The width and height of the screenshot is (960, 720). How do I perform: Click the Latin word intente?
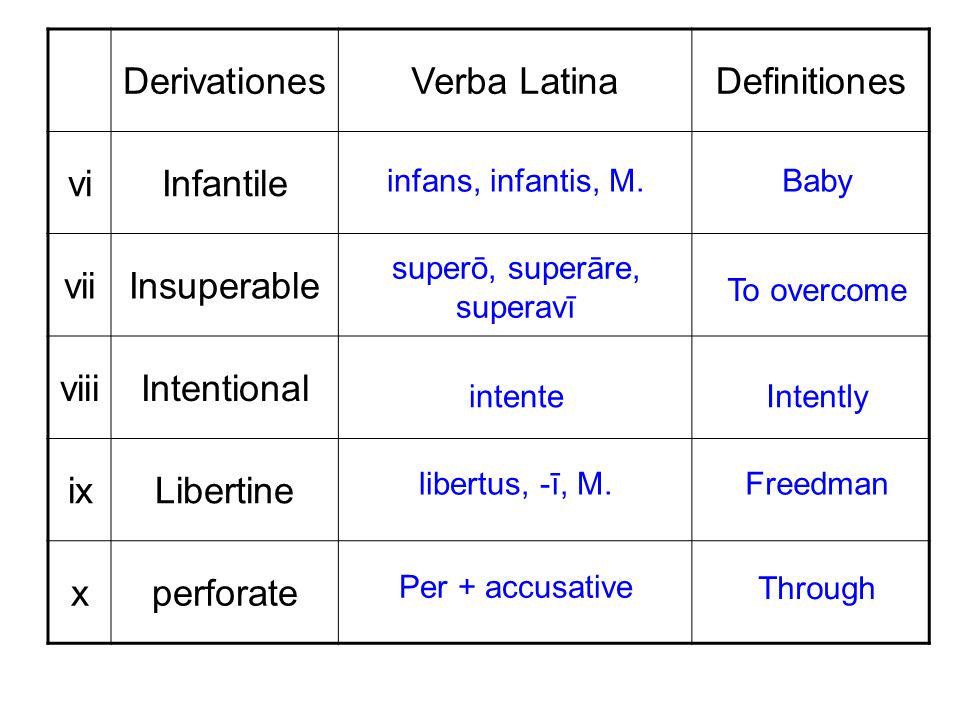point(516,397)
